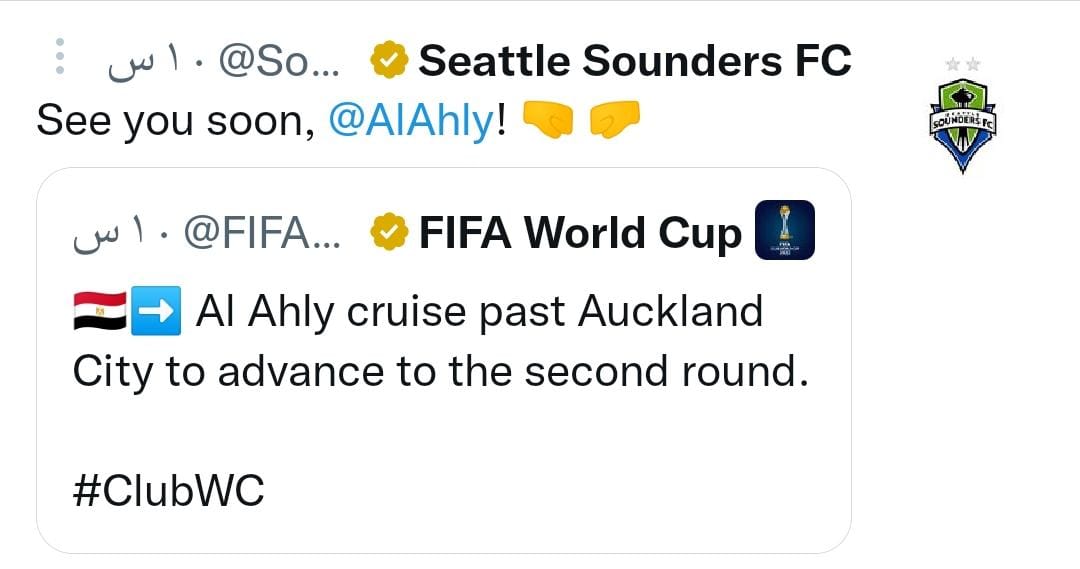Open the FIFA World Cup display name
This screenshot has height=569, width=1080.
click(x=580, y=233)
